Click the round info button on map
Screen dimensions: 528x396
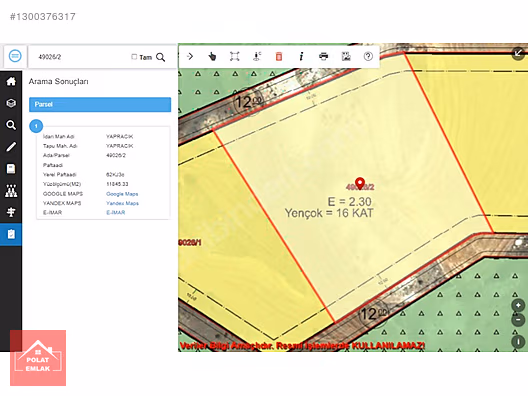[x=518, y=342]
